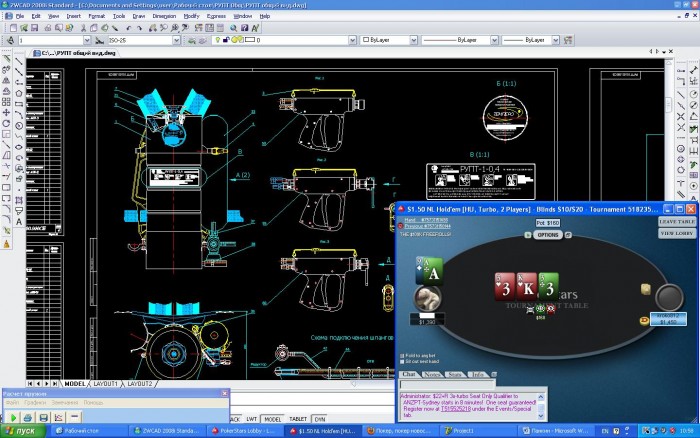Click the Zoom Realtime magnifier icon

(x=163, y=28)
